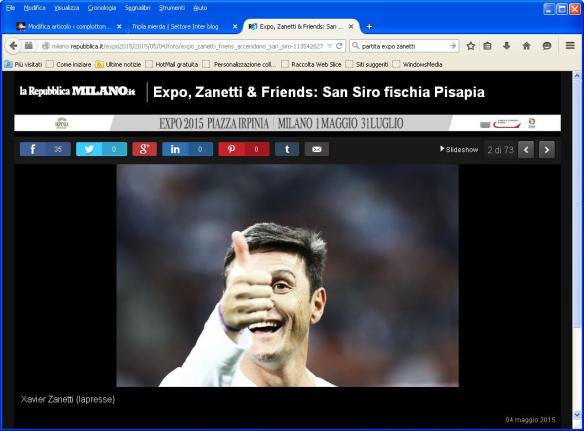
Task: Open Più visitati bookmark
Action: pos(23,64)
